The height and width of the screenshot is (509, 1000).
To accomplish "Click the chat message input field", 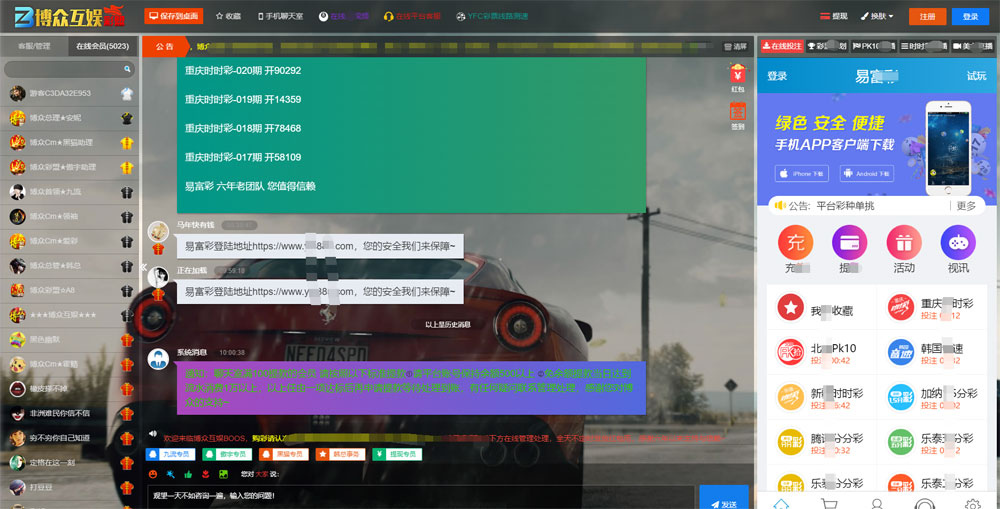I will click(x=420, y=495).
